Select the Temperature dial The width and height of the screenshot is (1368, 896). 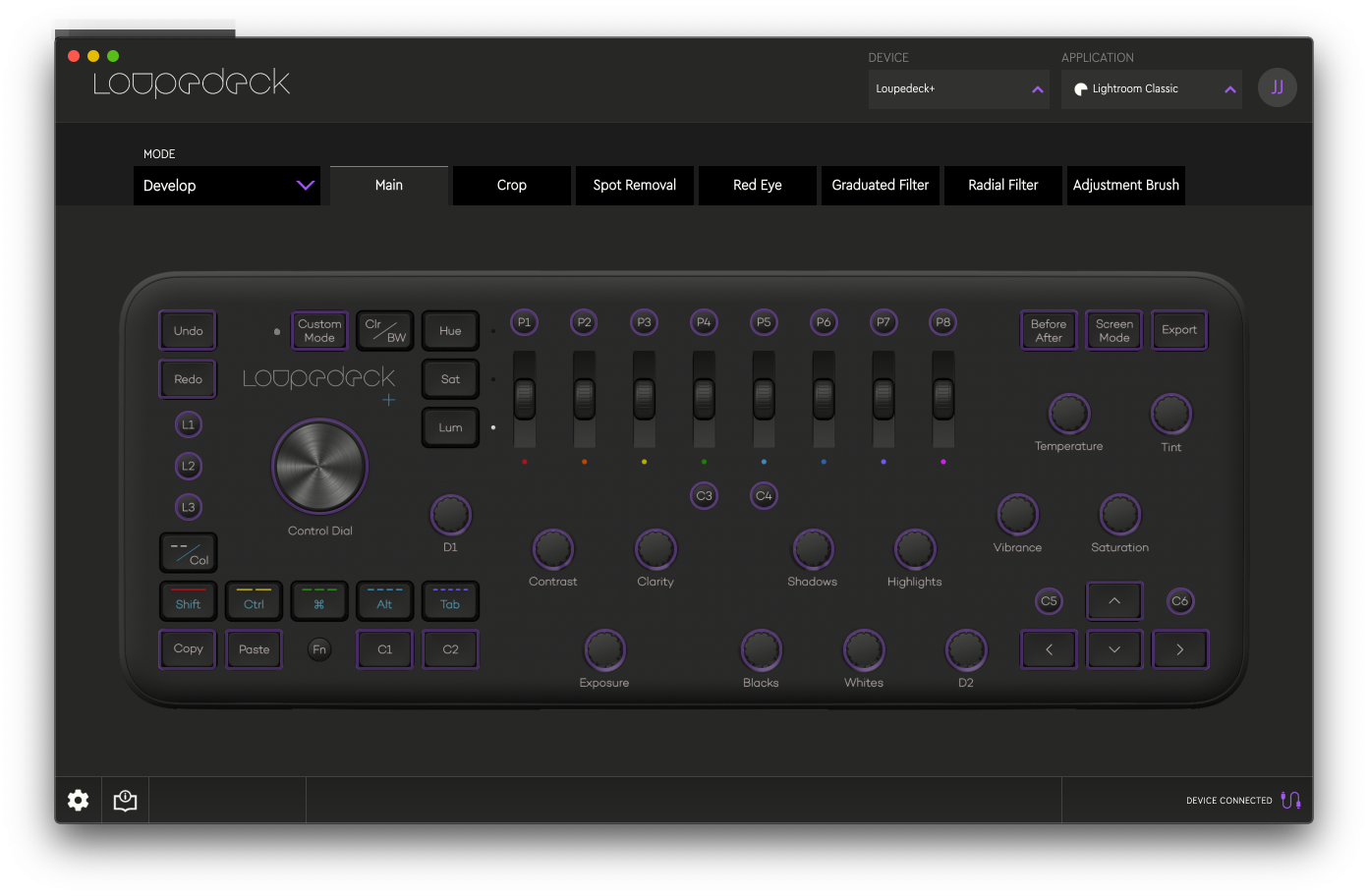tap(1069, 415)
